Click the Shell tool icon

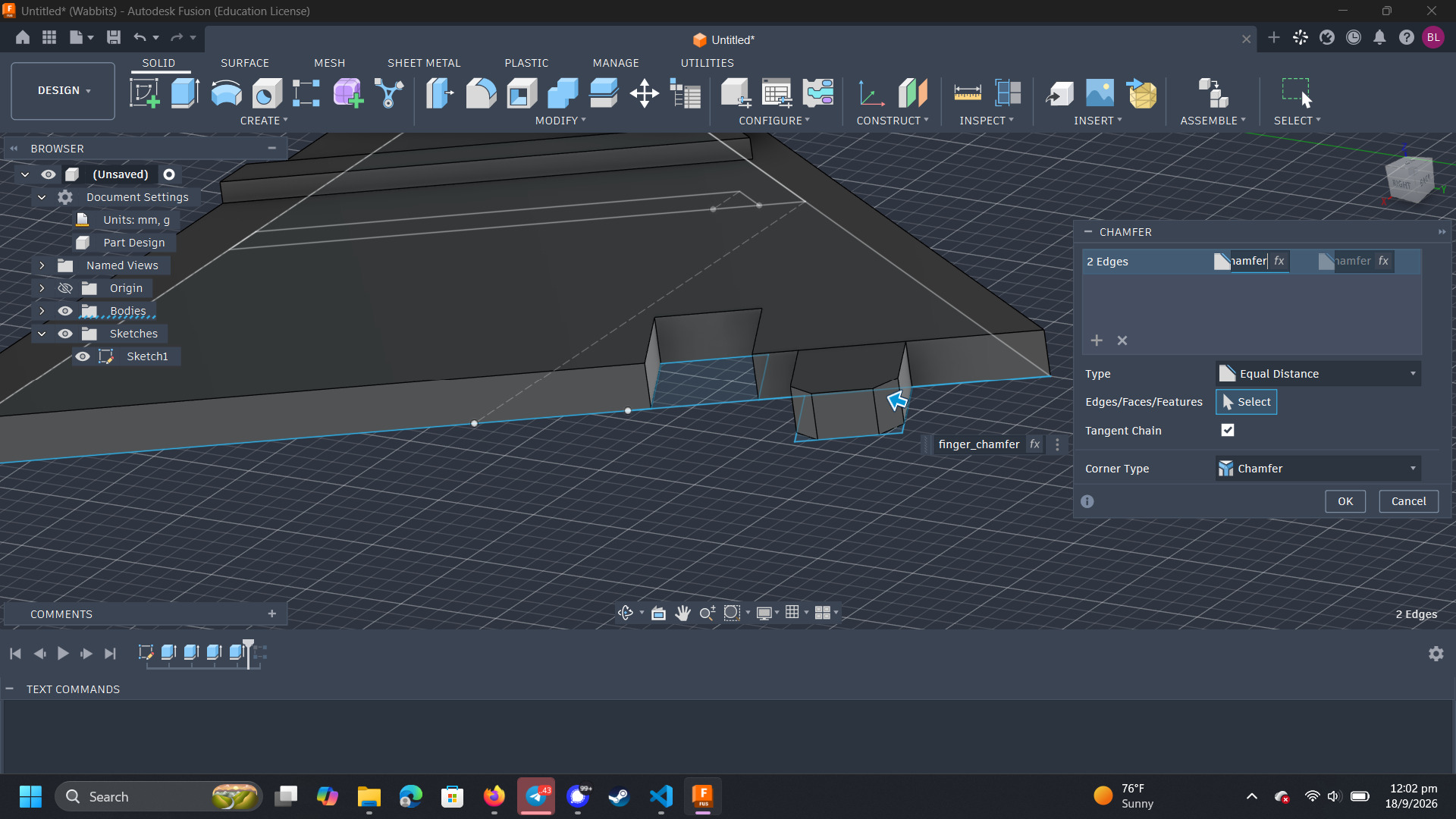coord(522,93)
